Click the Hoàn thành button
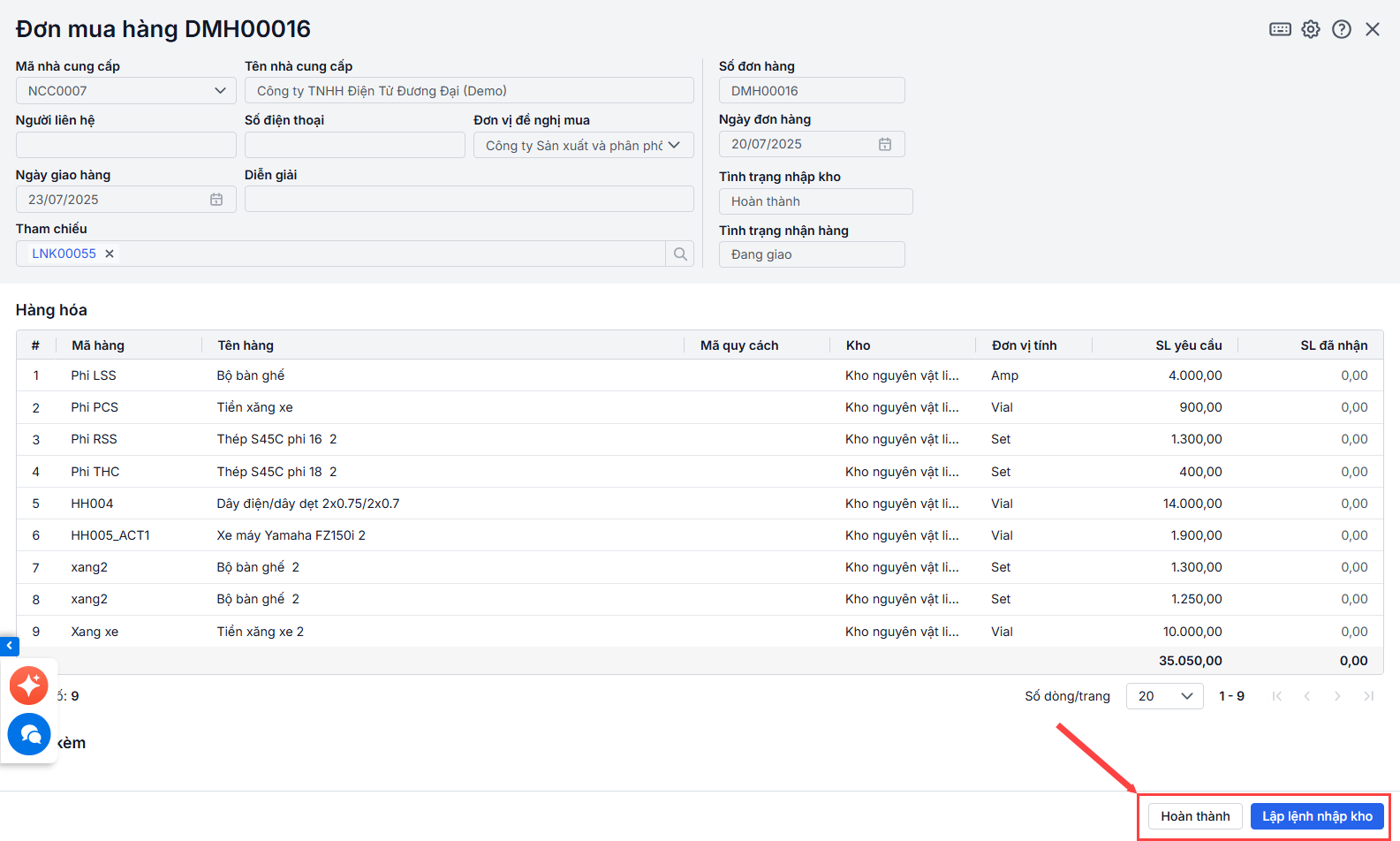1400x841 pixels. [x=1195, y=816]
